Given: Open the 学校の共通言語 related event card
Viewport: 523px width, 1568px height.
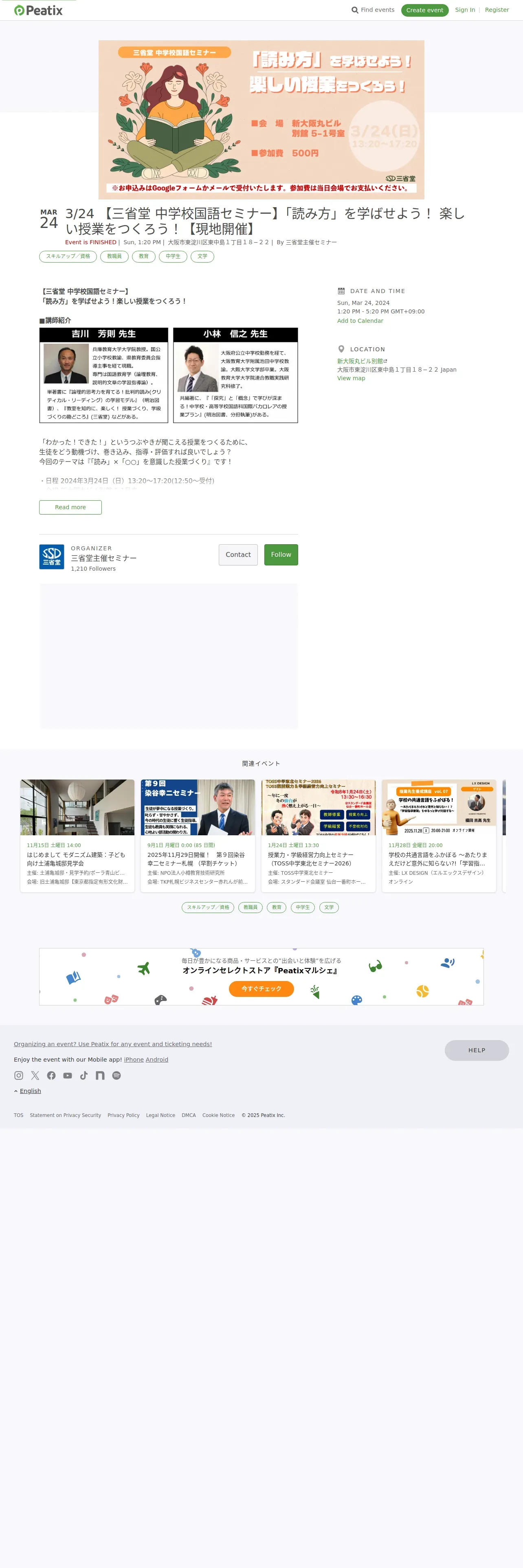Looking at the screenshot, I should (439, 836).
